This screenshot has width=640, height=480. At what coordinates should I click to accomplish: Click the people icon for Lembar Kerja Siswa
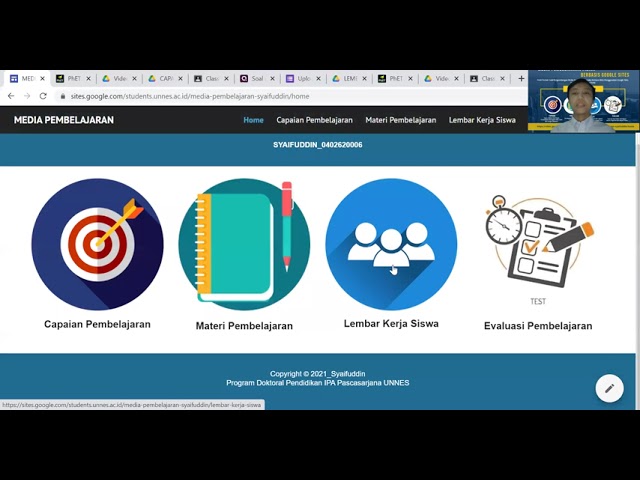point(391,244)
